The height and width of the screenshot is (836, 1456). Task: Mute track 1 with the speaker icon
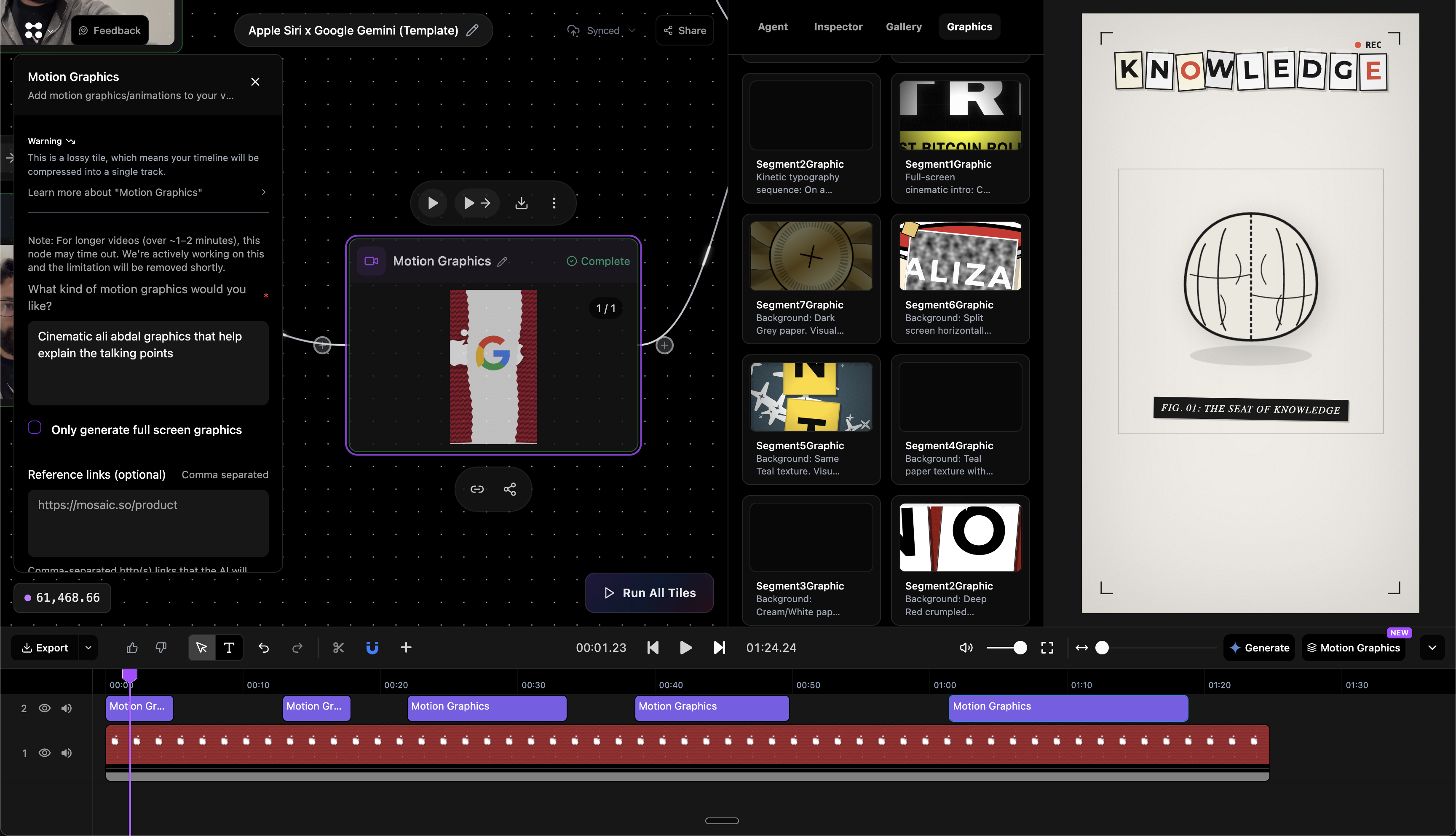66,753
